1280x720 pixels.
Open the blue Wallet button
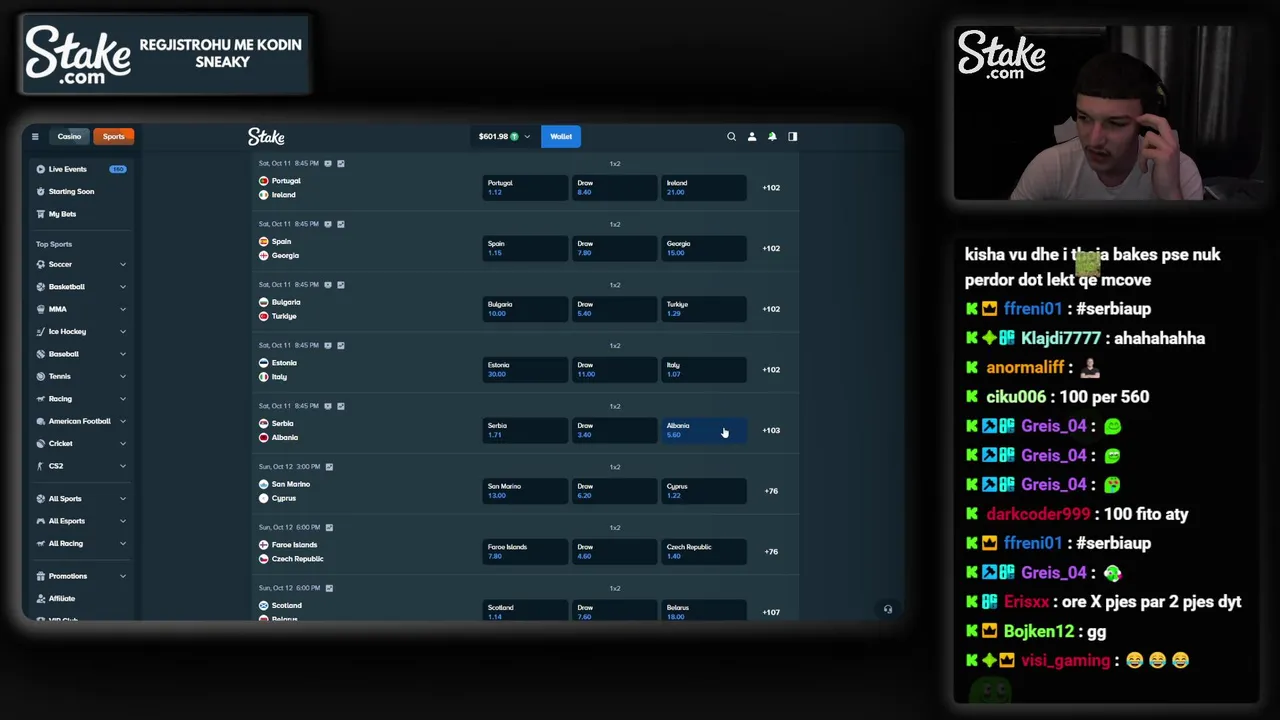[x=561, y=136]
